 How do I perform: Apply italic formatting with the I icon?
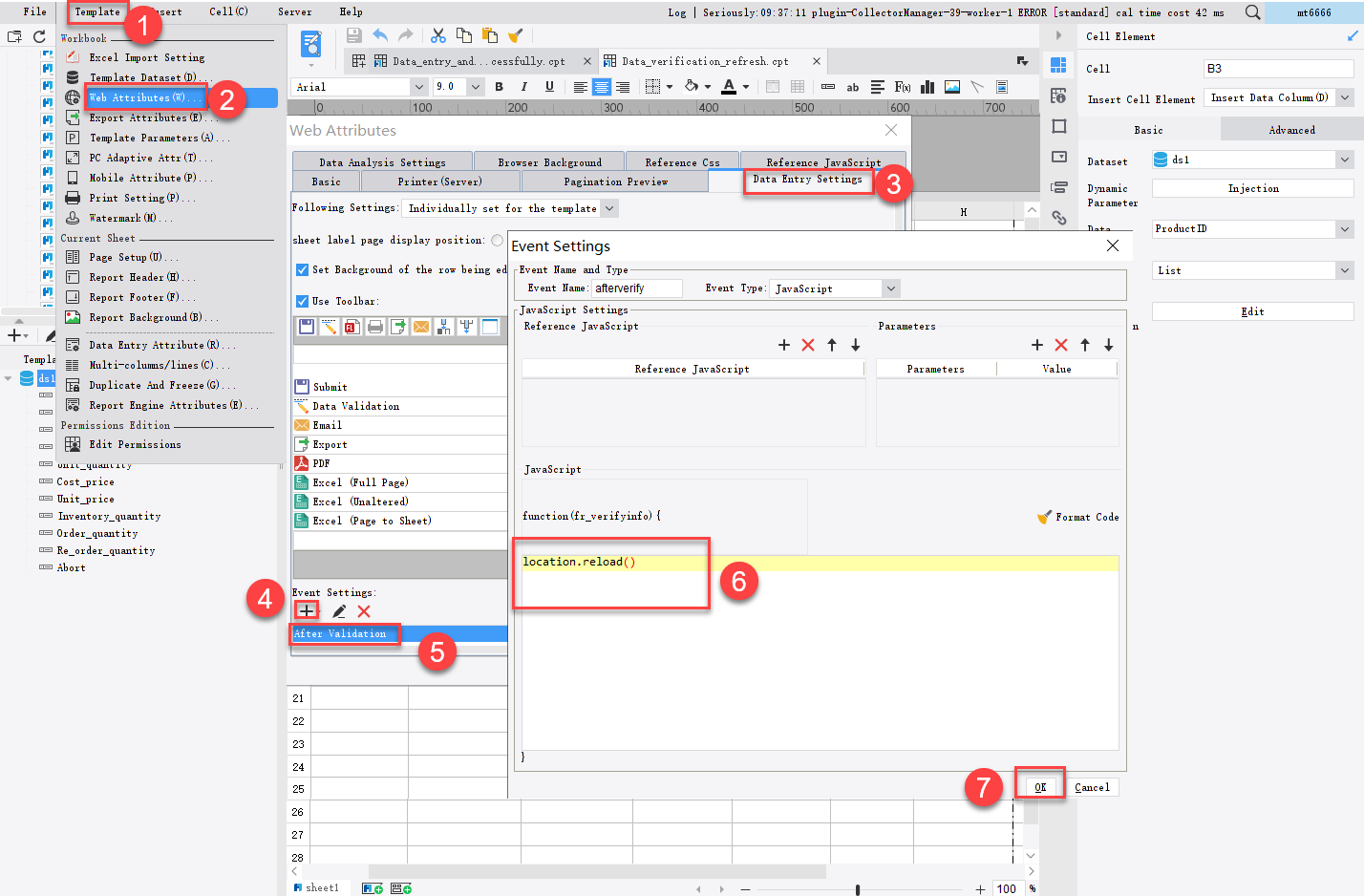523,86
